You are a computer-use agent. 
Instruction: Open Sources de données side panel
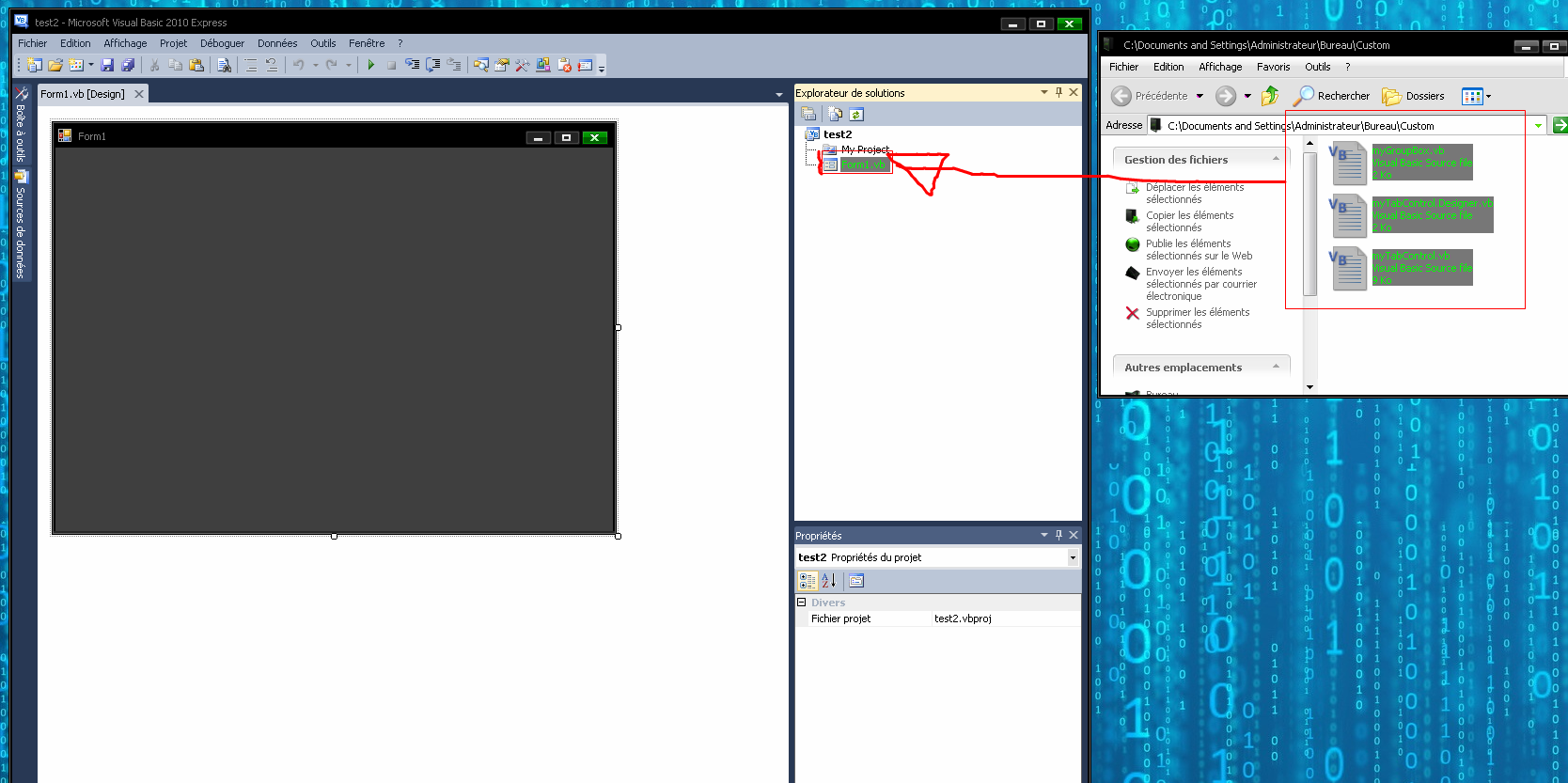tap(21, 225)
